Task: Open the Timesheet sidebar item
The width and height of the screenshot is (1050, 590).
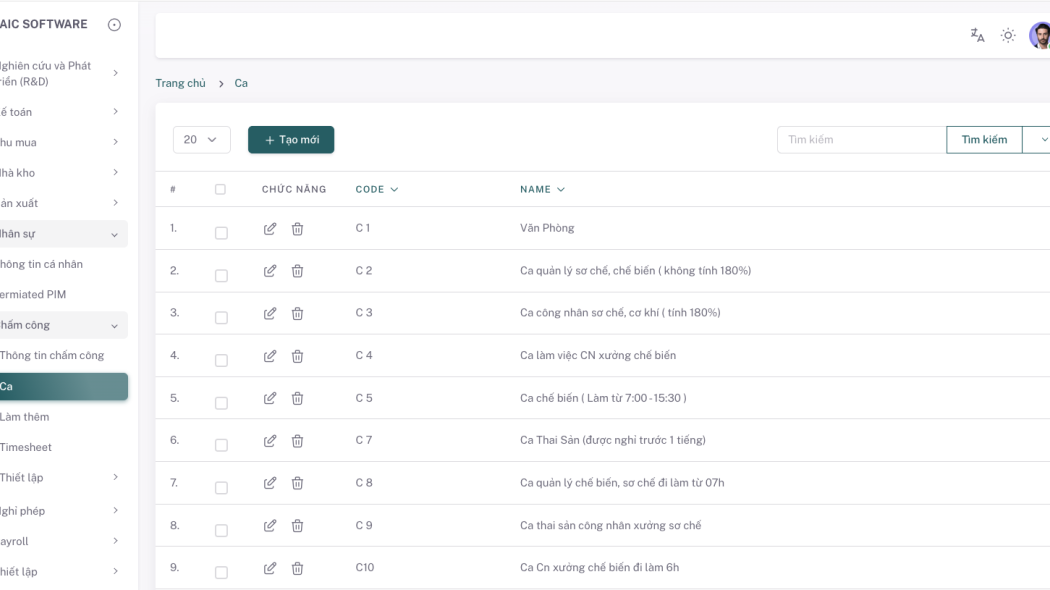Action: [x=26, y=447]
